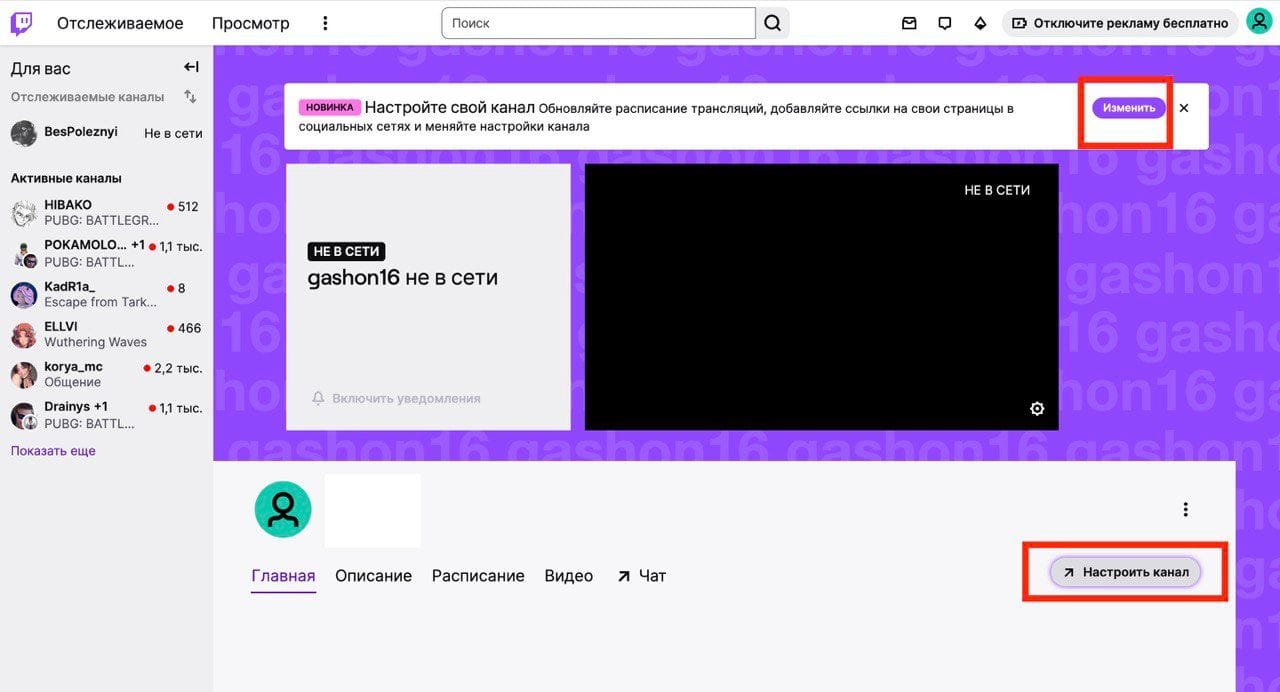
Task: Click the «Настроить канал» button
Action: pos(1125,572)
